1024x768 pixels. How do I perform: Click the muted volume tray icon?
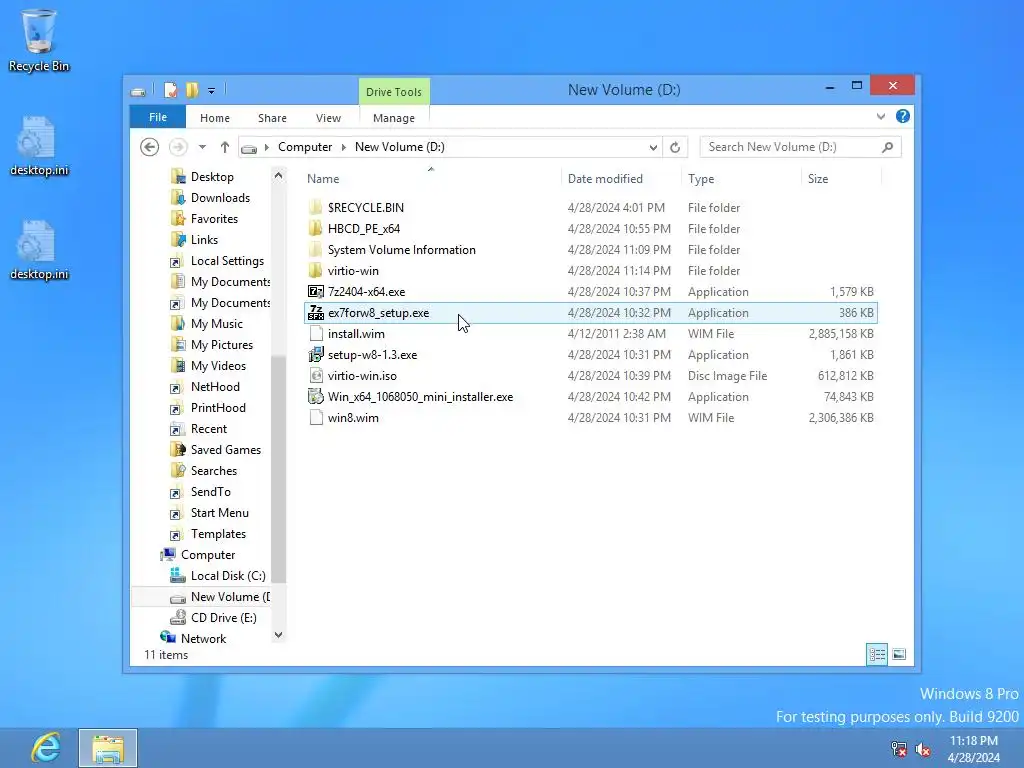pos(923,749)
